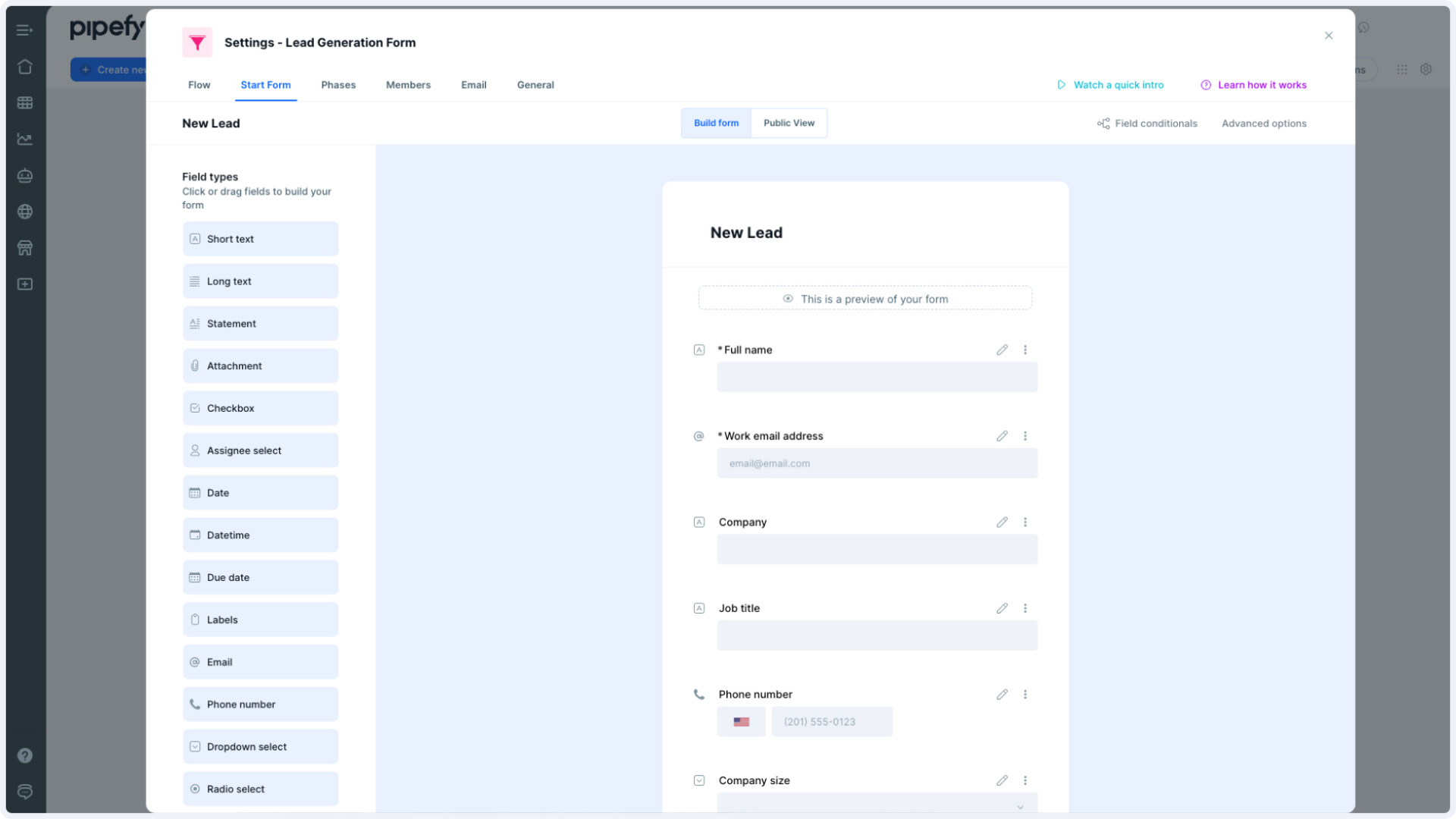Switch to the General tab
1456x819 pixels.
pos(535,85)
